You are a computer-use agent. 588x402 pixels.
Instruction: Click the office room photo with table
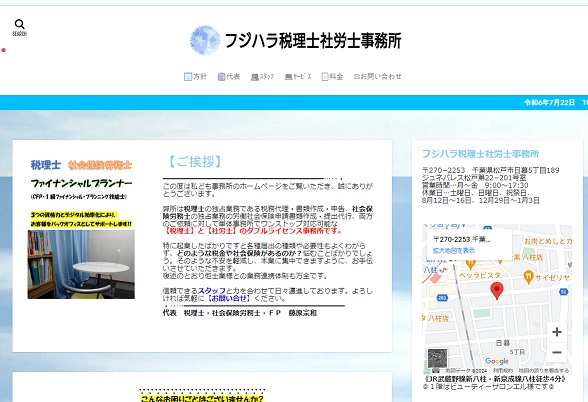(81, 264)
